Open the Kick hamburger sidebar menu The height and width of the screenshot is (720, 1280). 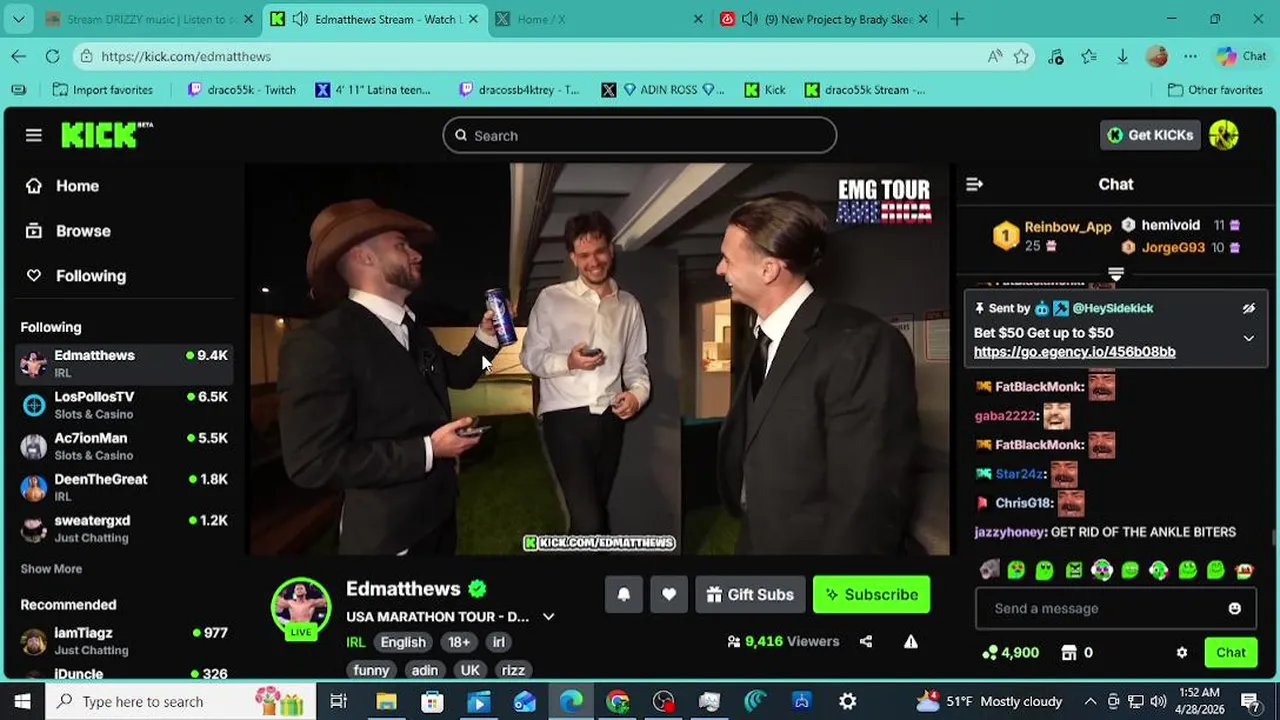[34, 135]
